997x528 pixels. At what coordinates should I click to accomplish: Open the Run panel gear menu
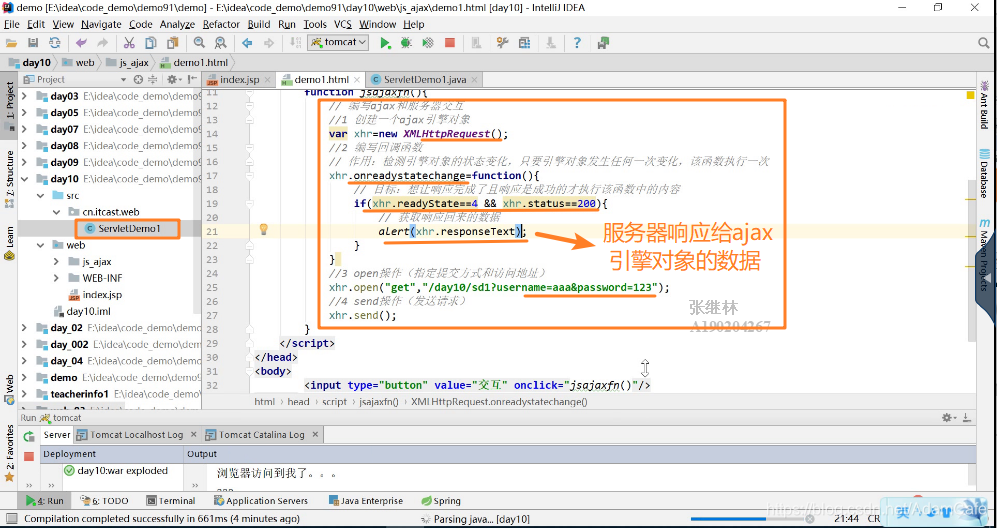pyautogui.click(x=949, y=418)
